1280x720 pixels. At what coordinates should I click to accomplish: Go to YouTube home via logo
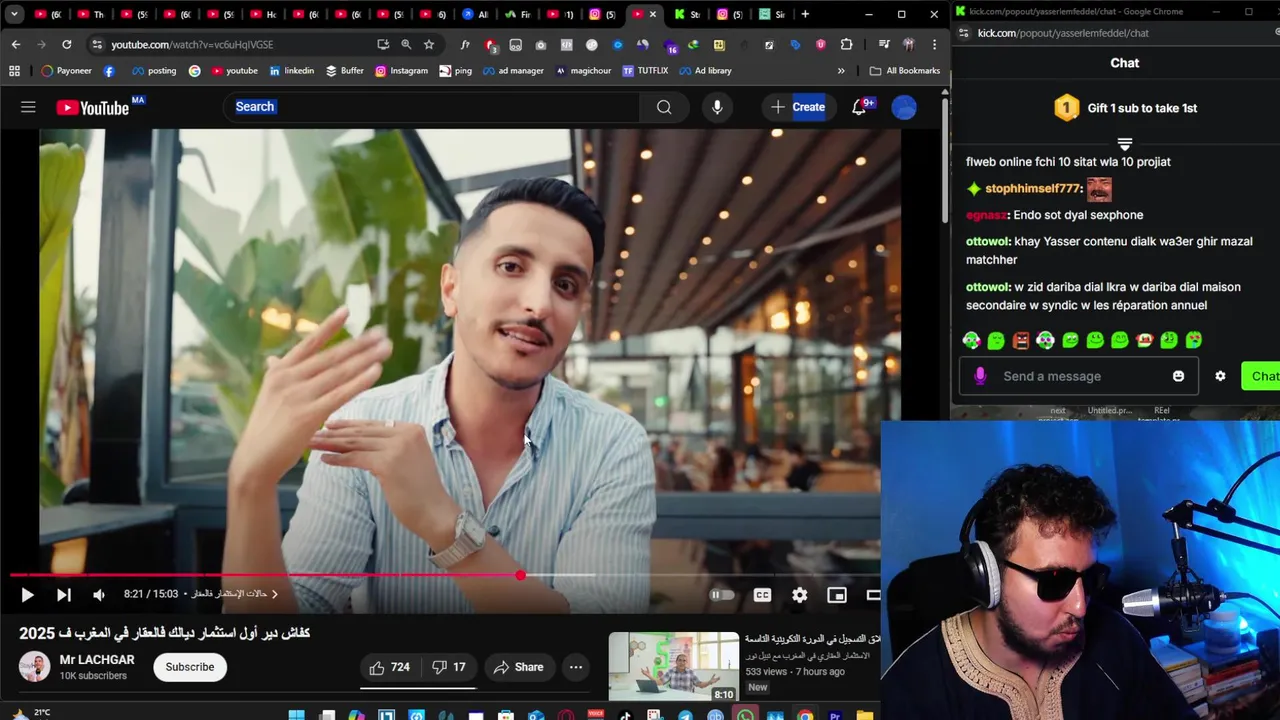(x=93, y=107)
